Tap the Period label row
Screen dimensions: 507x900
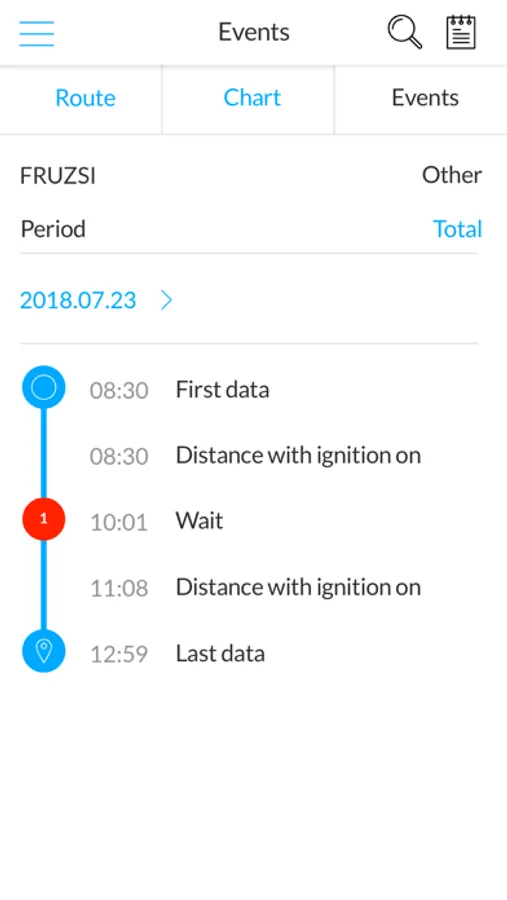pyautogui.click(x=251, y=229)
